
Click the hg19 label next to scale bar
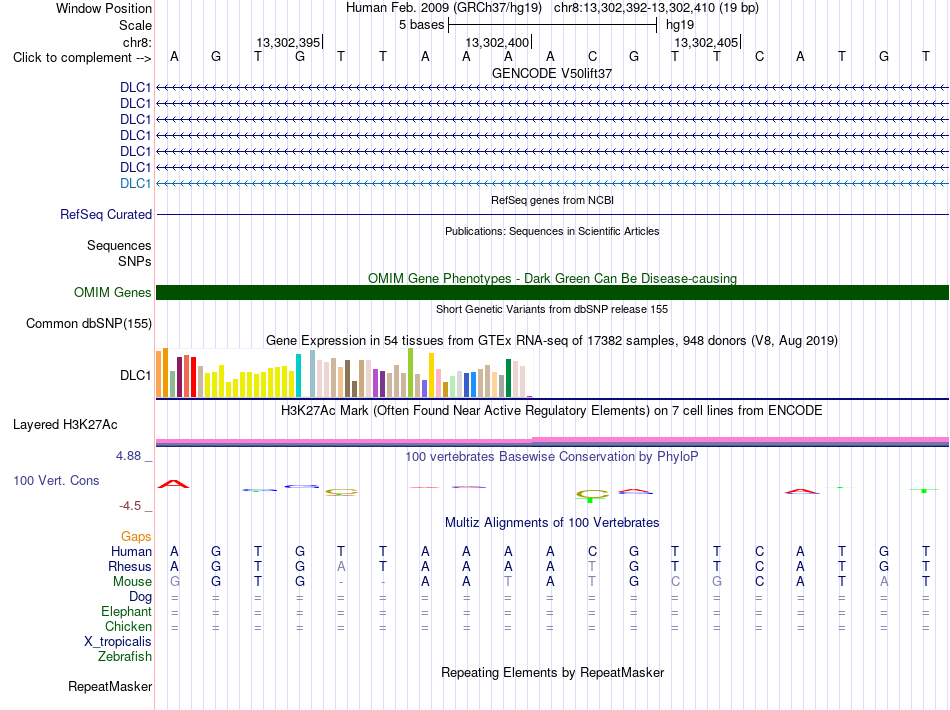(x=680, y=25)
